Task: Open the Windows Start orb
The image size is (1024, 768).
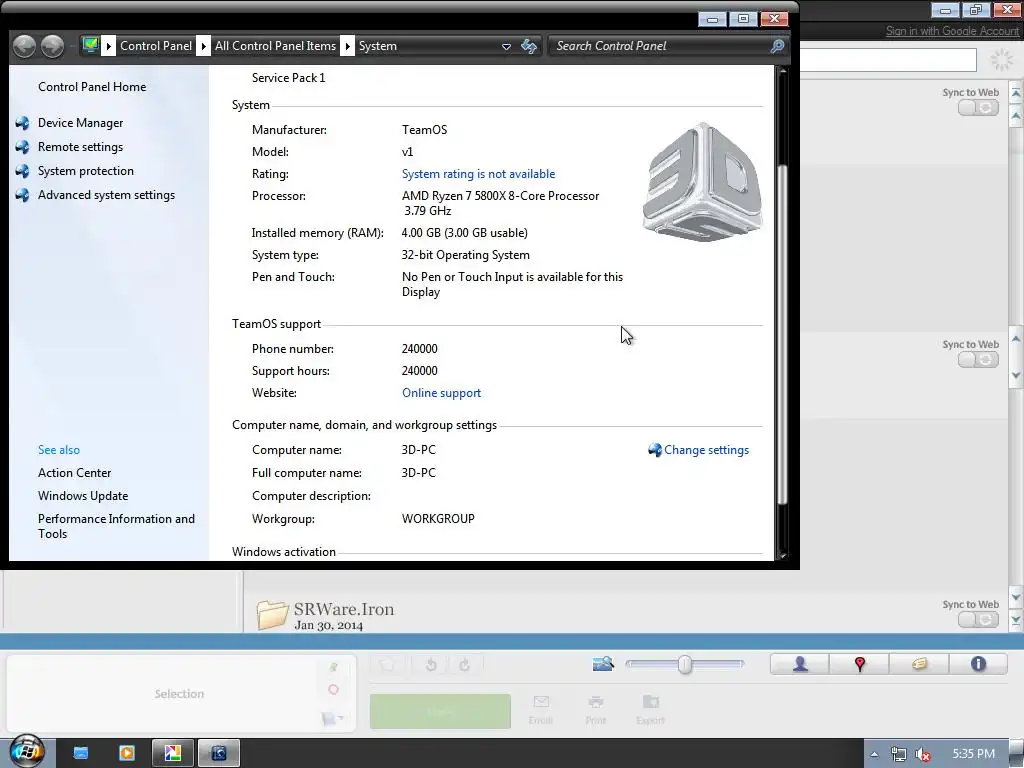Action: [27, 751]
